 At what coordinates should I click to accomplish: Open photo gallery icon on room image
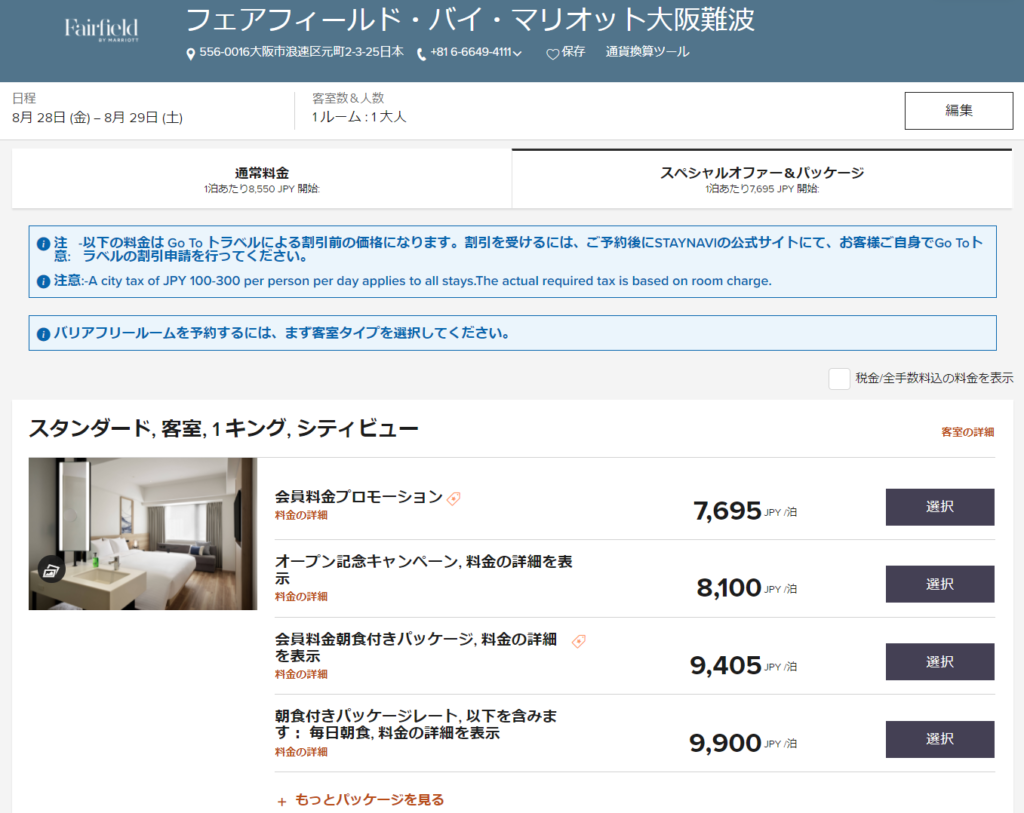coord(51,570)
